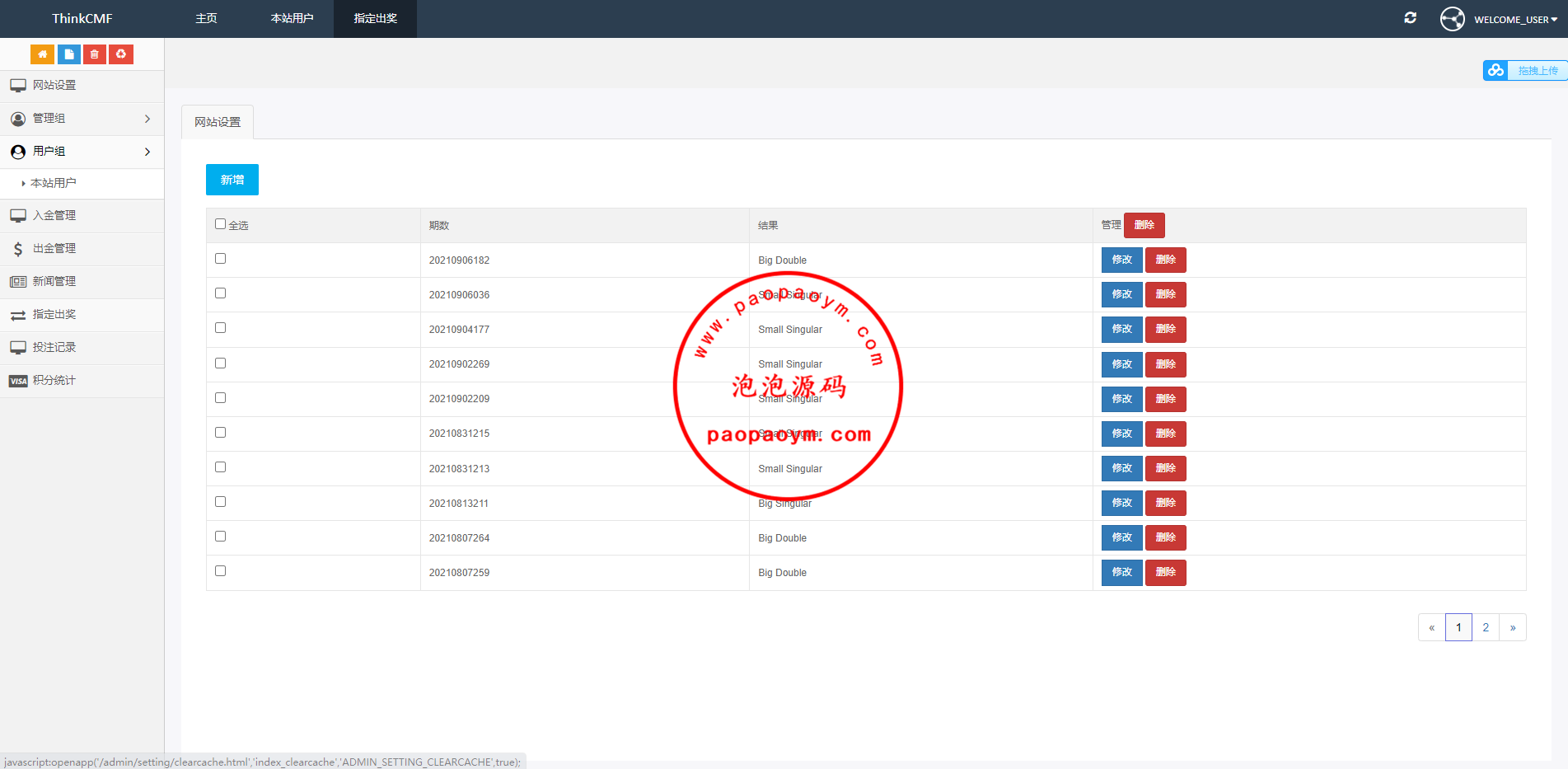Toggle the 全选 select-all checkbox
This screenshot has height=769, width=1568.
click(220, 224)
